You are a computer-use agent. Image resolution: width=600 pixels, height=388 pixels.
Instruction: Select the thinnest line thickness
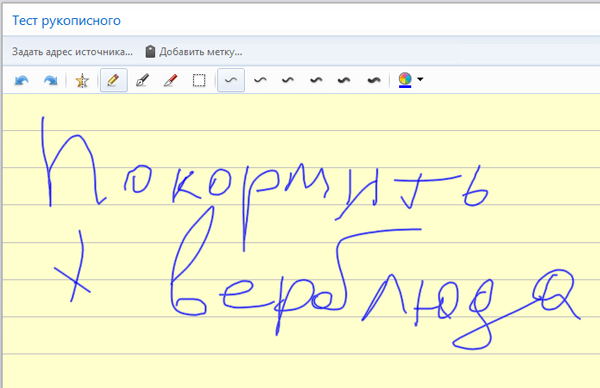231,80
